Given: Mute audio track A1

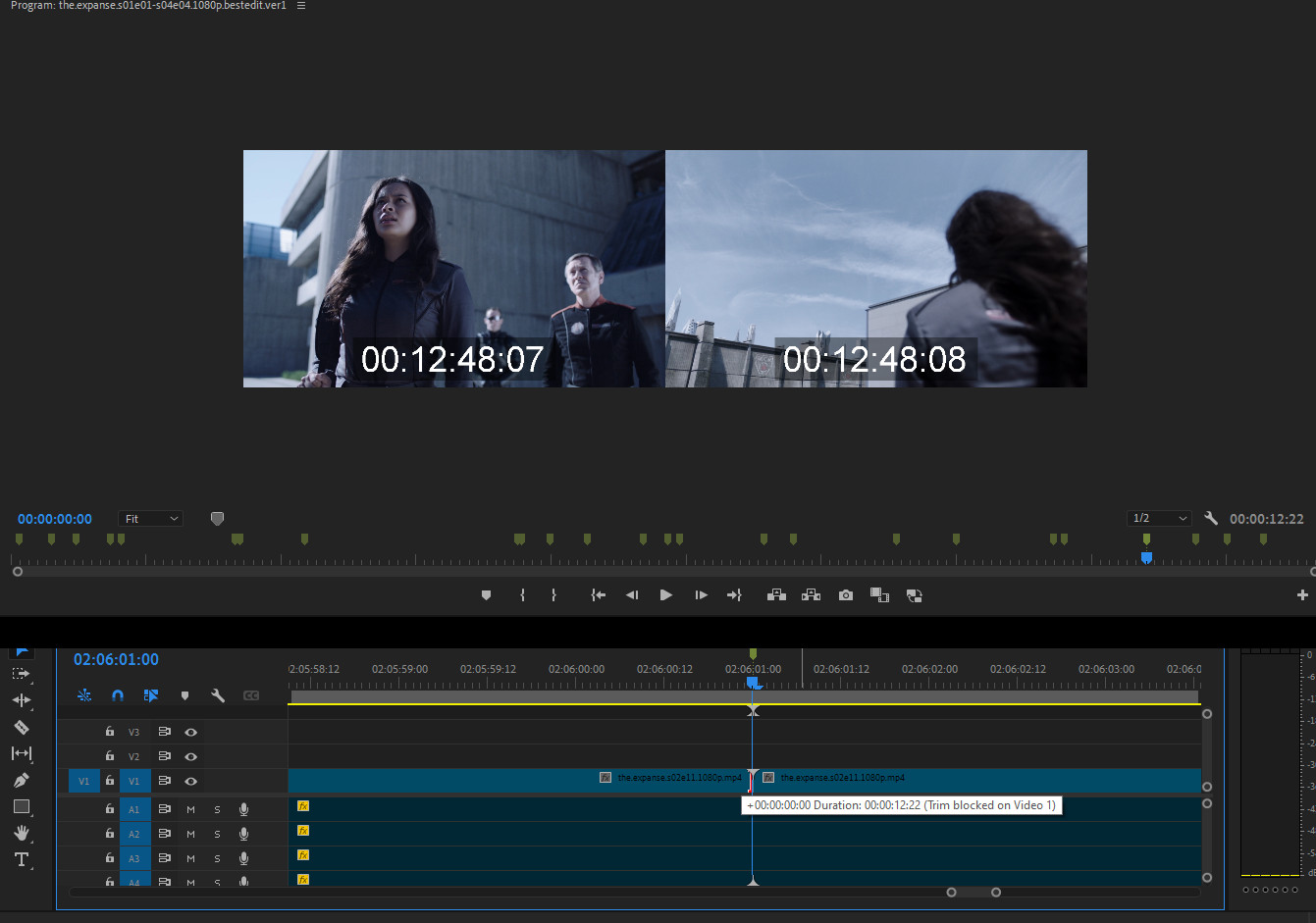Looking at the screenshot, I should 190,809.
